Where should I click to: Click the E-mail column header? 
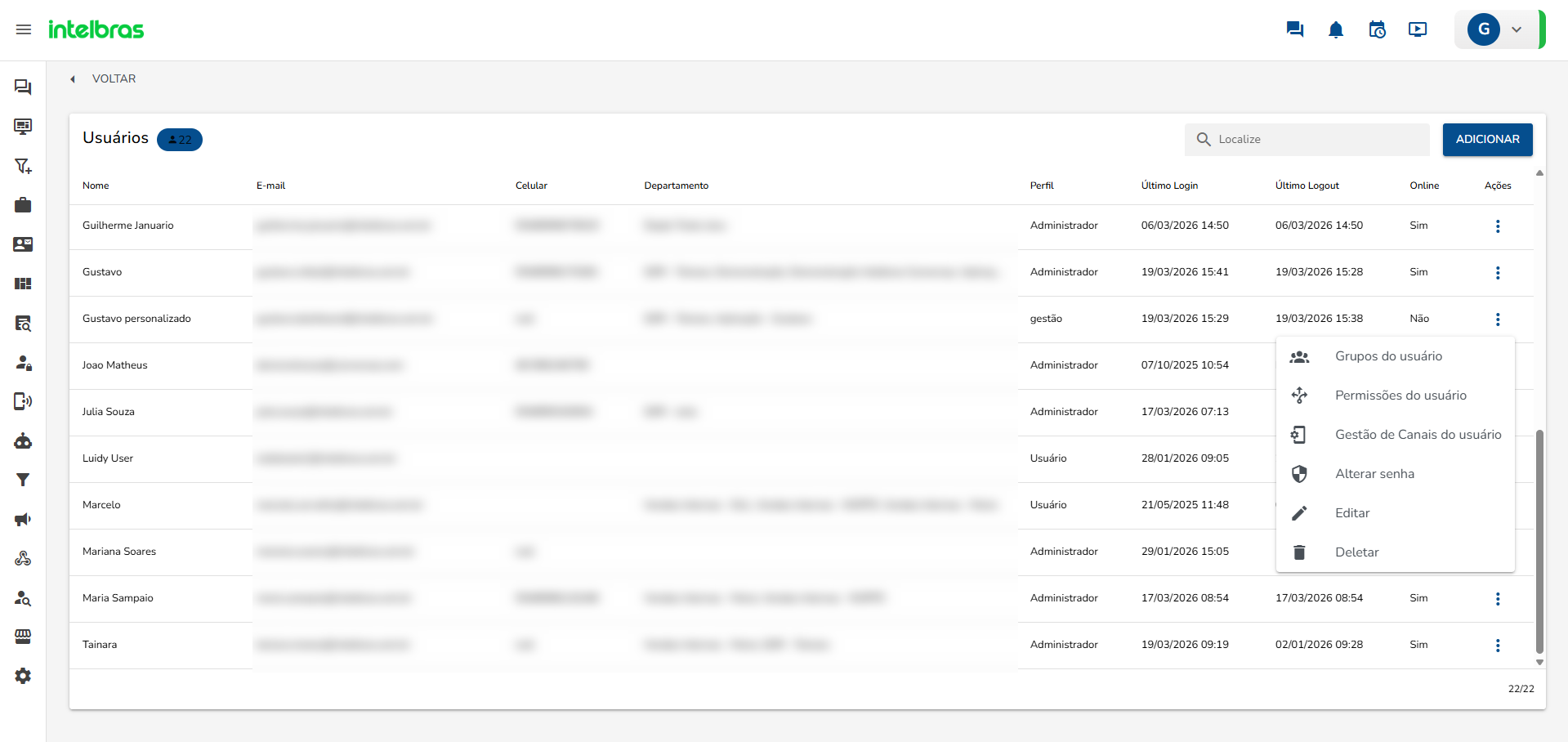[x=270, y=185]
